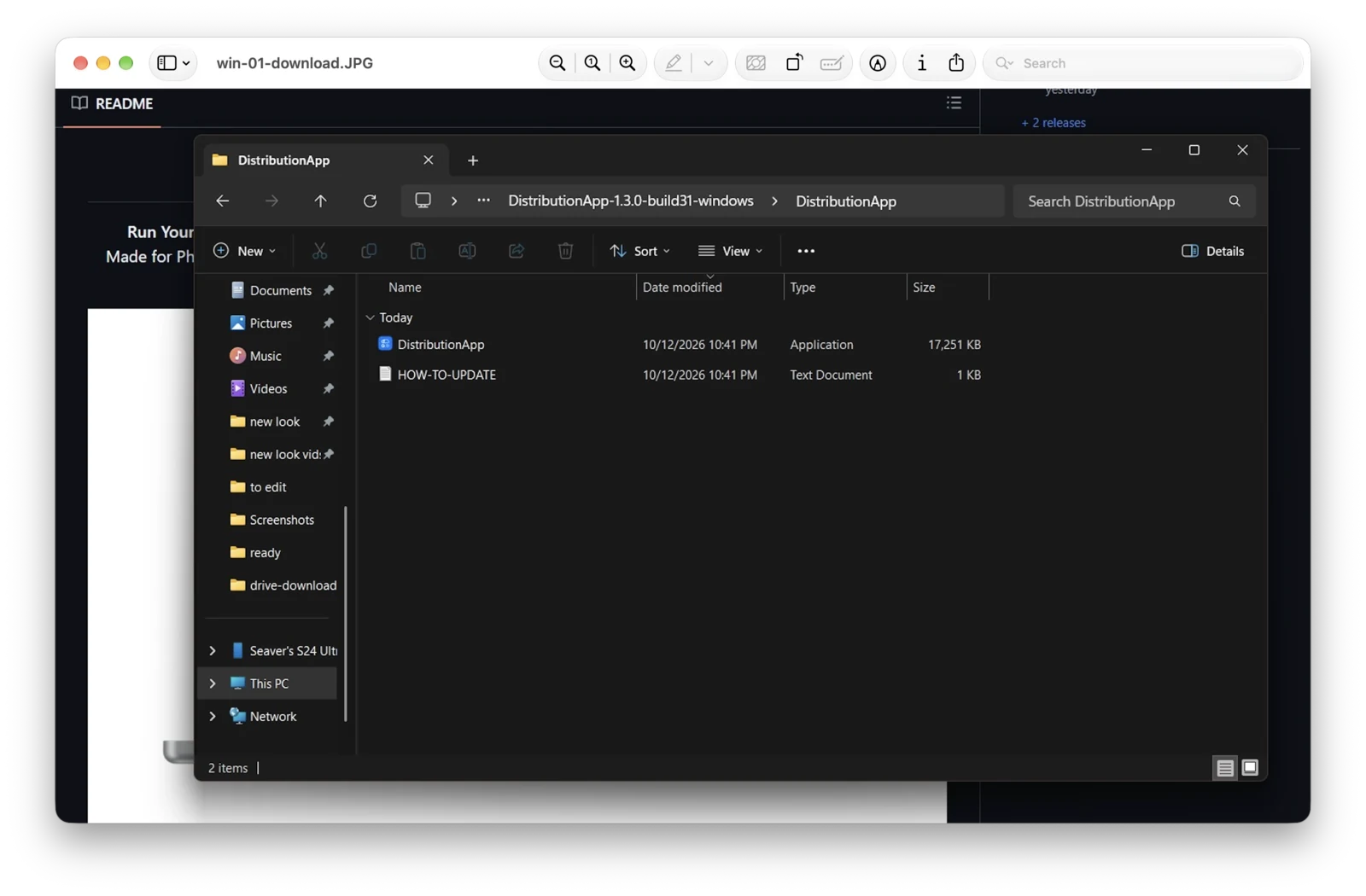Click Explorer back arrow
Image resolution: width=1366 pixels, height=896 pixels.
click(x=222, y=201)
